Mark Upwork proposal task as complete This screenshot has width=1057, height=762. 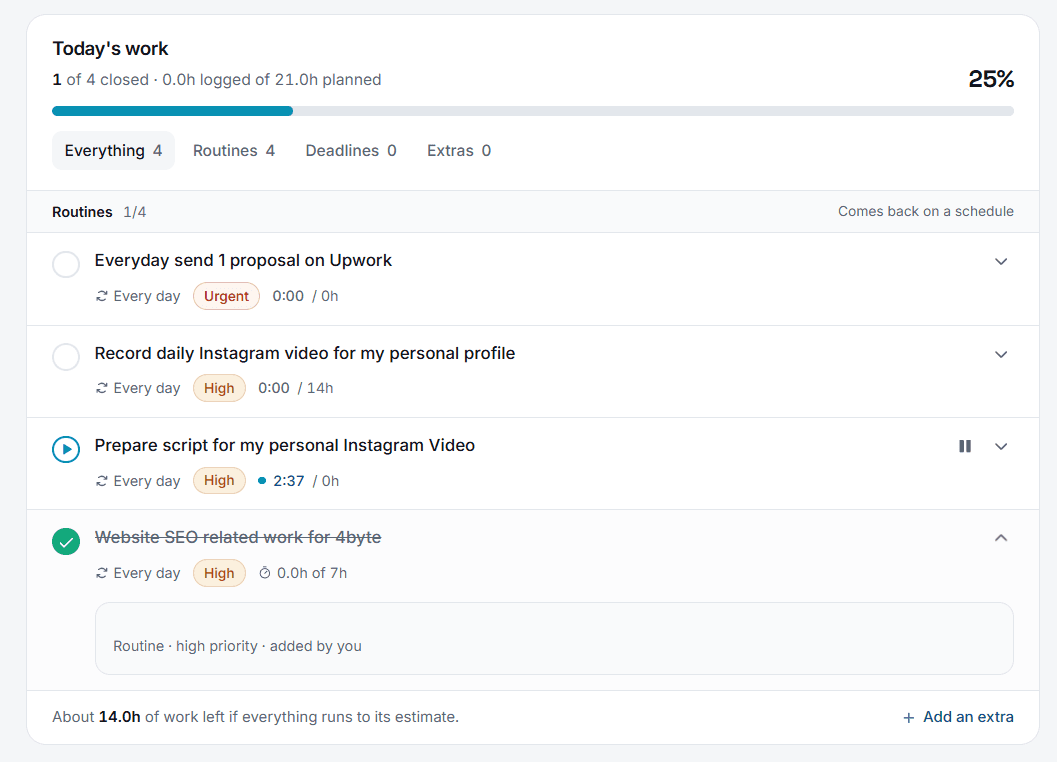(x=66, y=264)
